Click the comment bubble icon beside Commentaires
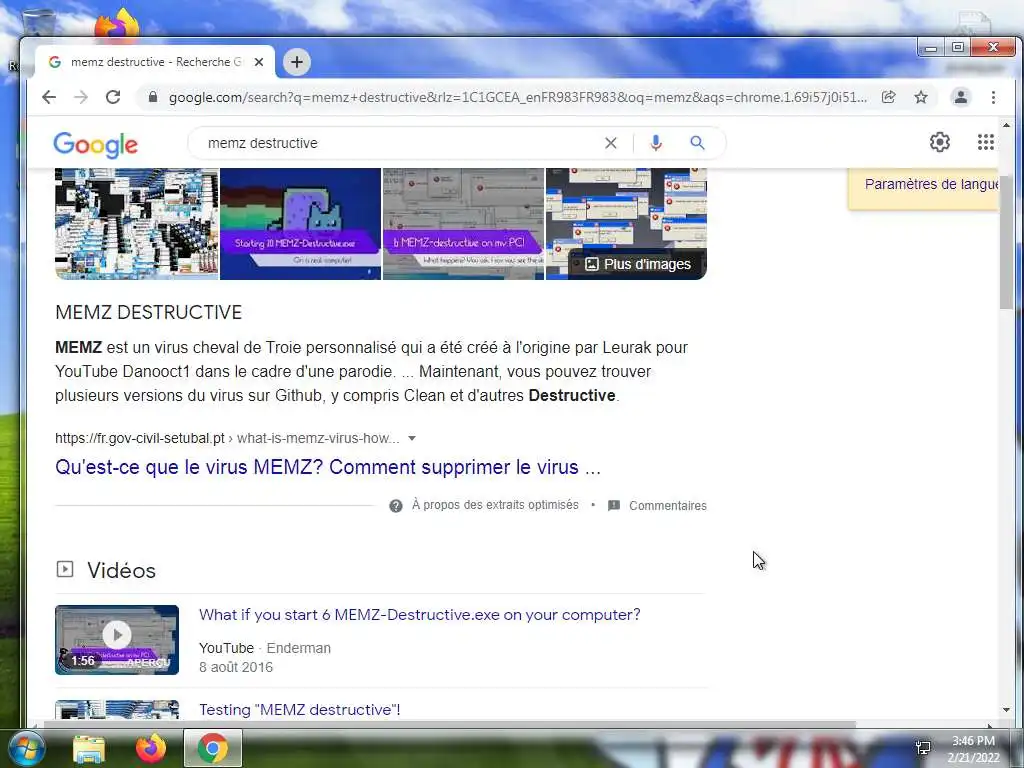Image resolution: width=1024 pixels, height=768 pixels. click(614, 505)
